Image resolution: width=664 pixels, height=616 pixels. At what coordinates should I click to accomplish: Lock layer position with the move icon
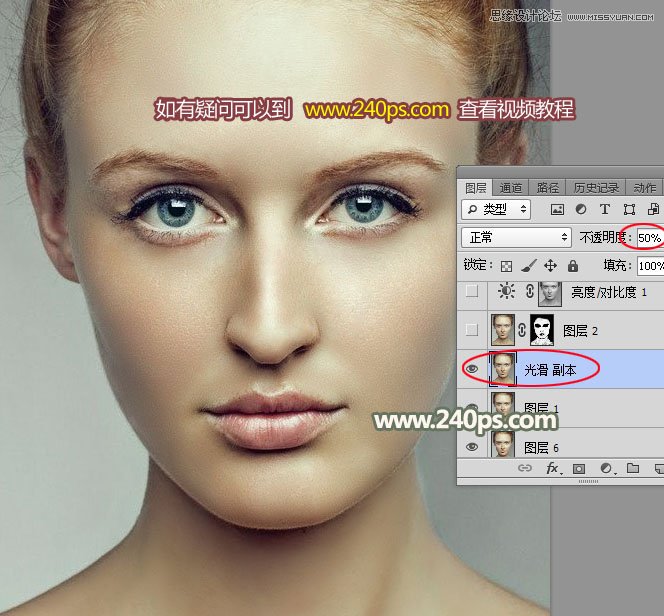(x=551, y=266)
